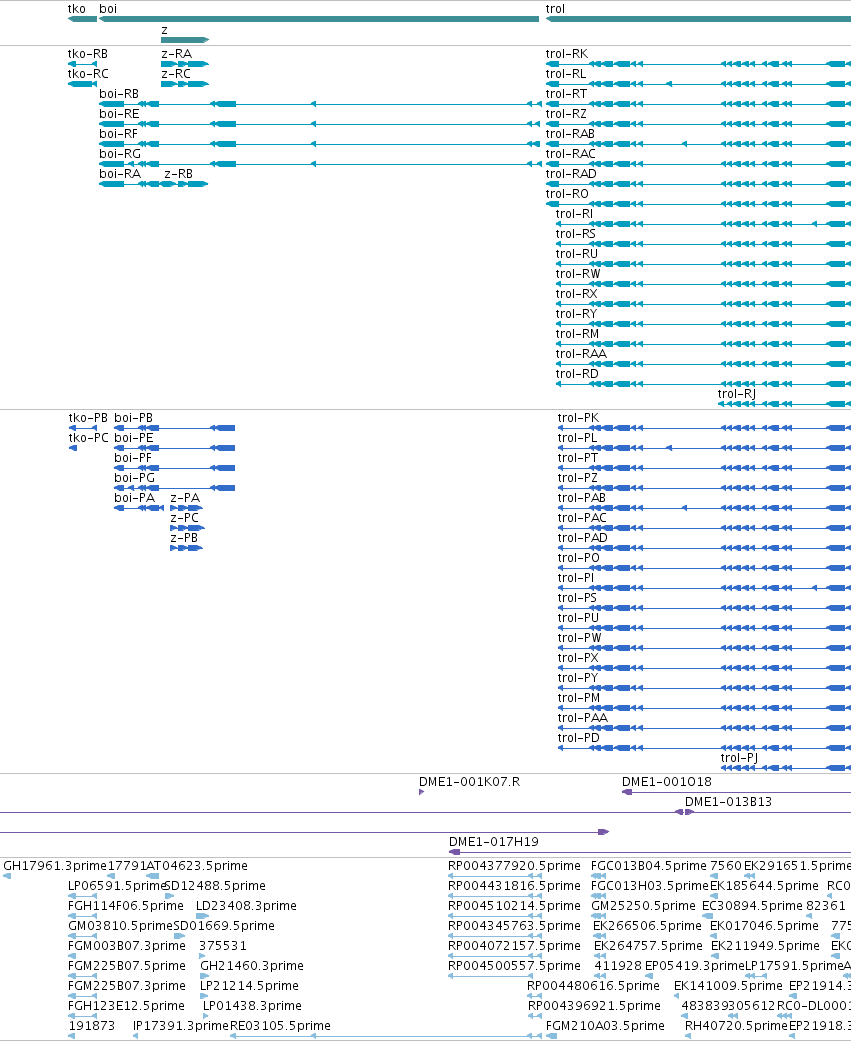This screenshot has height=1041, width=851.
Task: Select the DME1-013B13 clone label
Action: (x=728, y=802)
